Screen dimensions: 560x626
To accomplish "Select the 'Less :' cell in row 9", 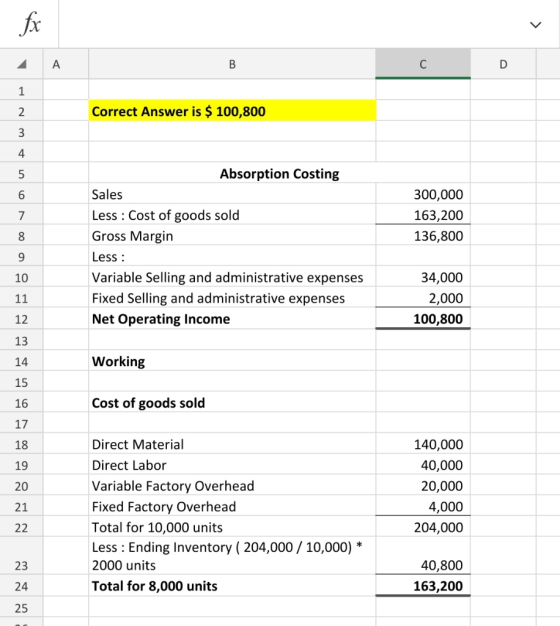I will [x=232, y=257].
